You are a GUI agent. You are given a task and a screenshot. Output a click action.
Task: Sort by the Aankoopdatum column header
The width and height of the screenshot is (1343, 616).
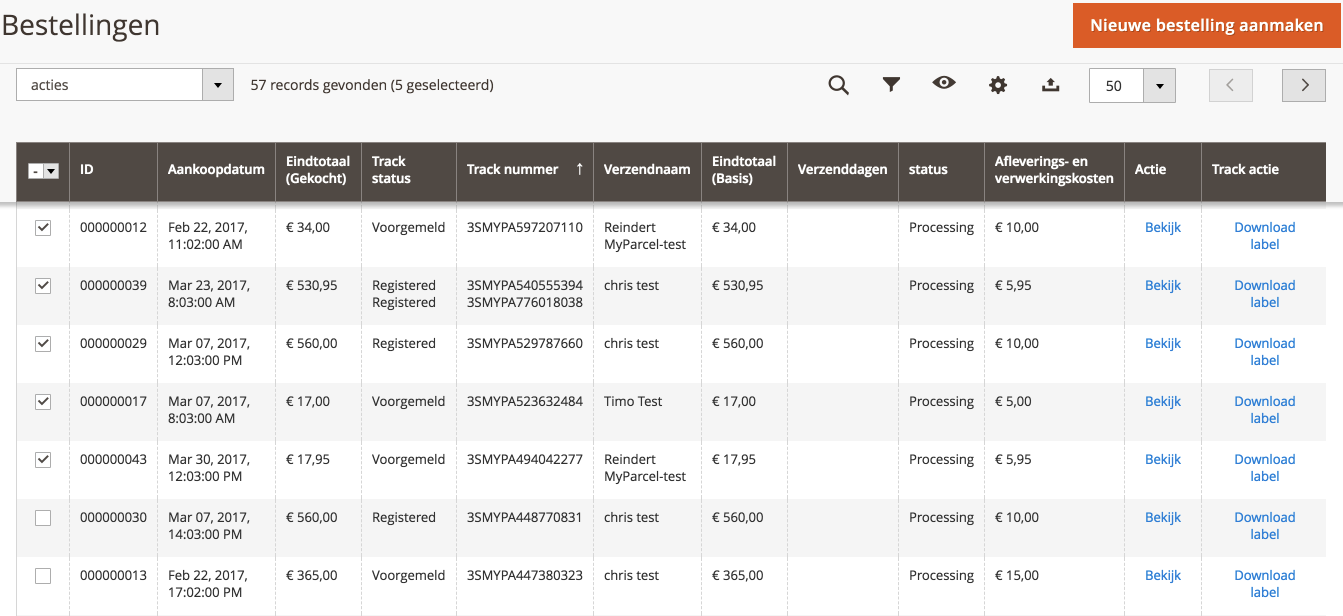coord(216,169)
